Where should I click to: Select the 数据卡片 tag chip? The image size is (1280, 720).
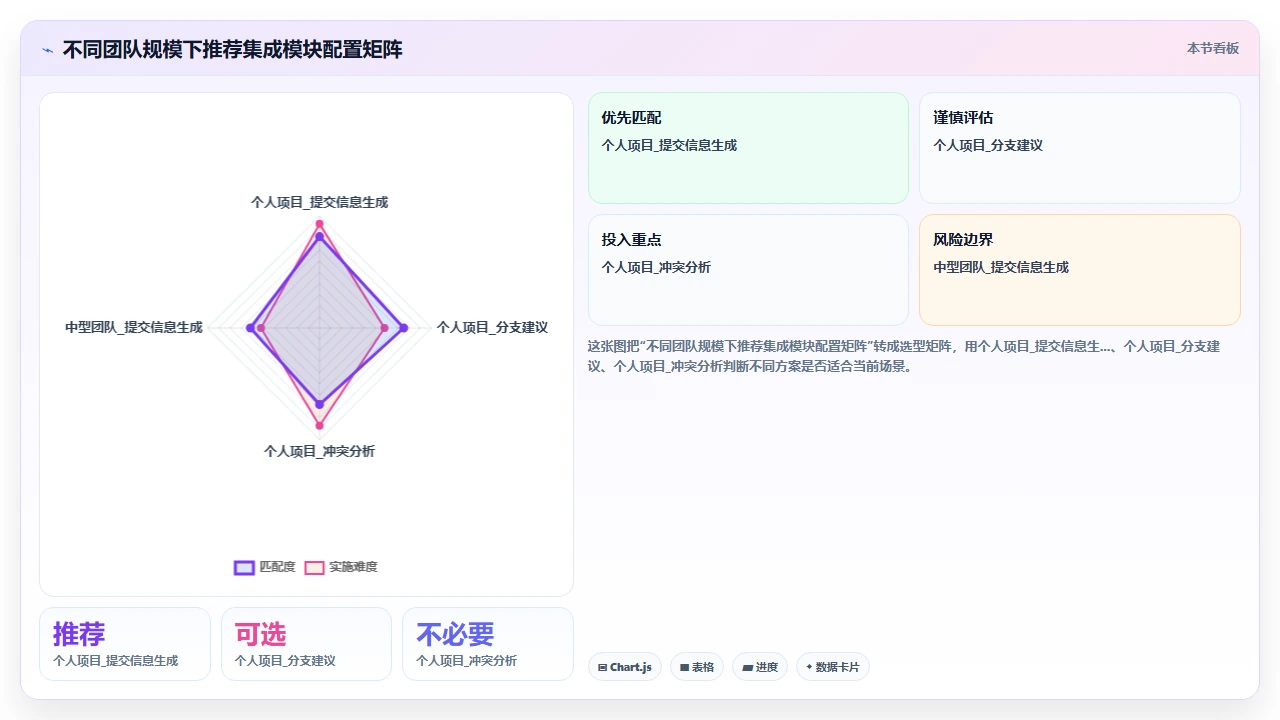[x=833, y=667]
